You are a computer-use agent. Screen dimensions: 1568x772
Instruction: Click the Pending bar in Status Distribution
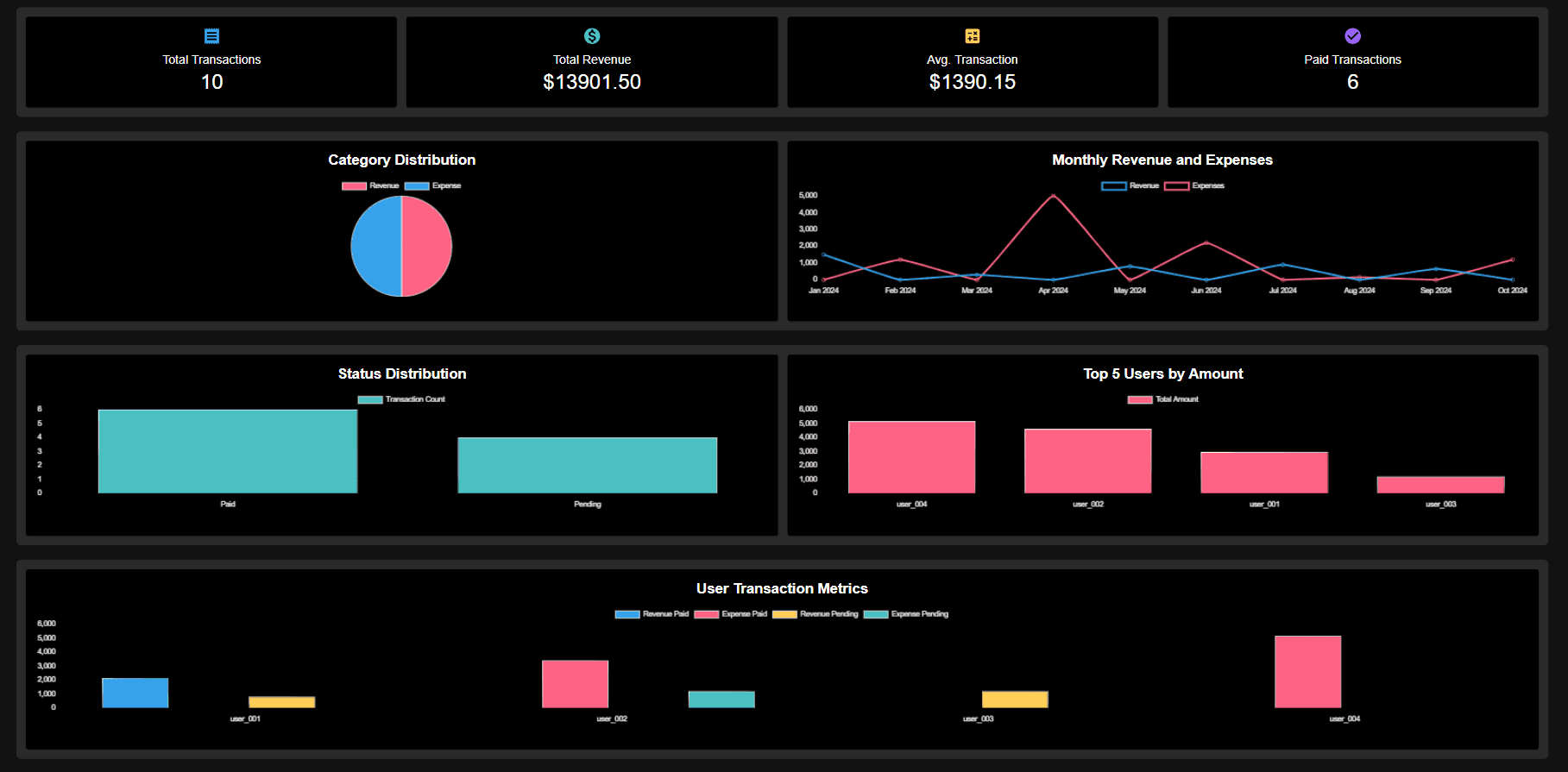tap(587, 465)
